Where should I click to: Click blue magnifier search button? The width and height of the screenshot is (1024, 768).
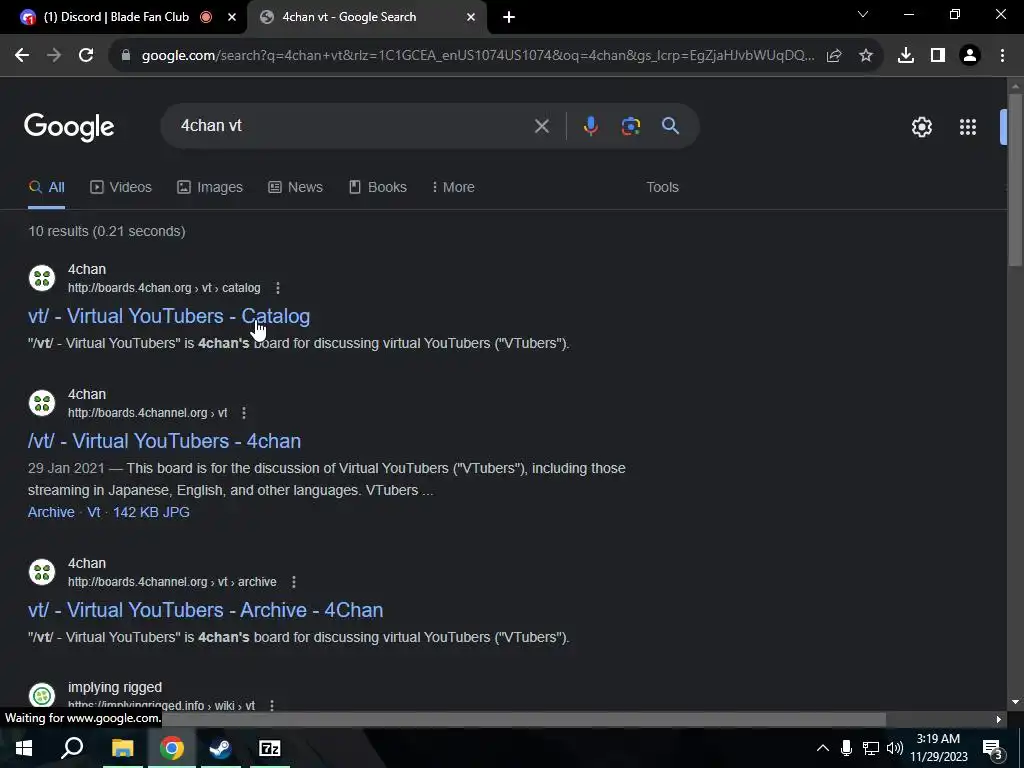click(x=671, y=126)
